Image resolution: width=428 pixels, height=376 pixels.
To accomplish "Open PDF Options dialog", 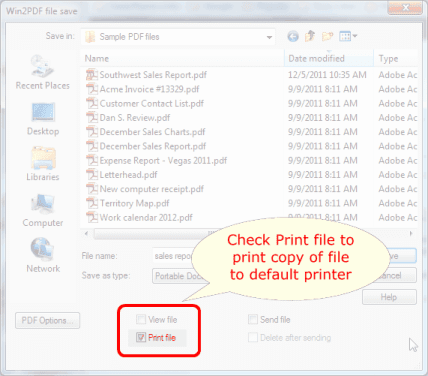I will click(x=47, y=320).
